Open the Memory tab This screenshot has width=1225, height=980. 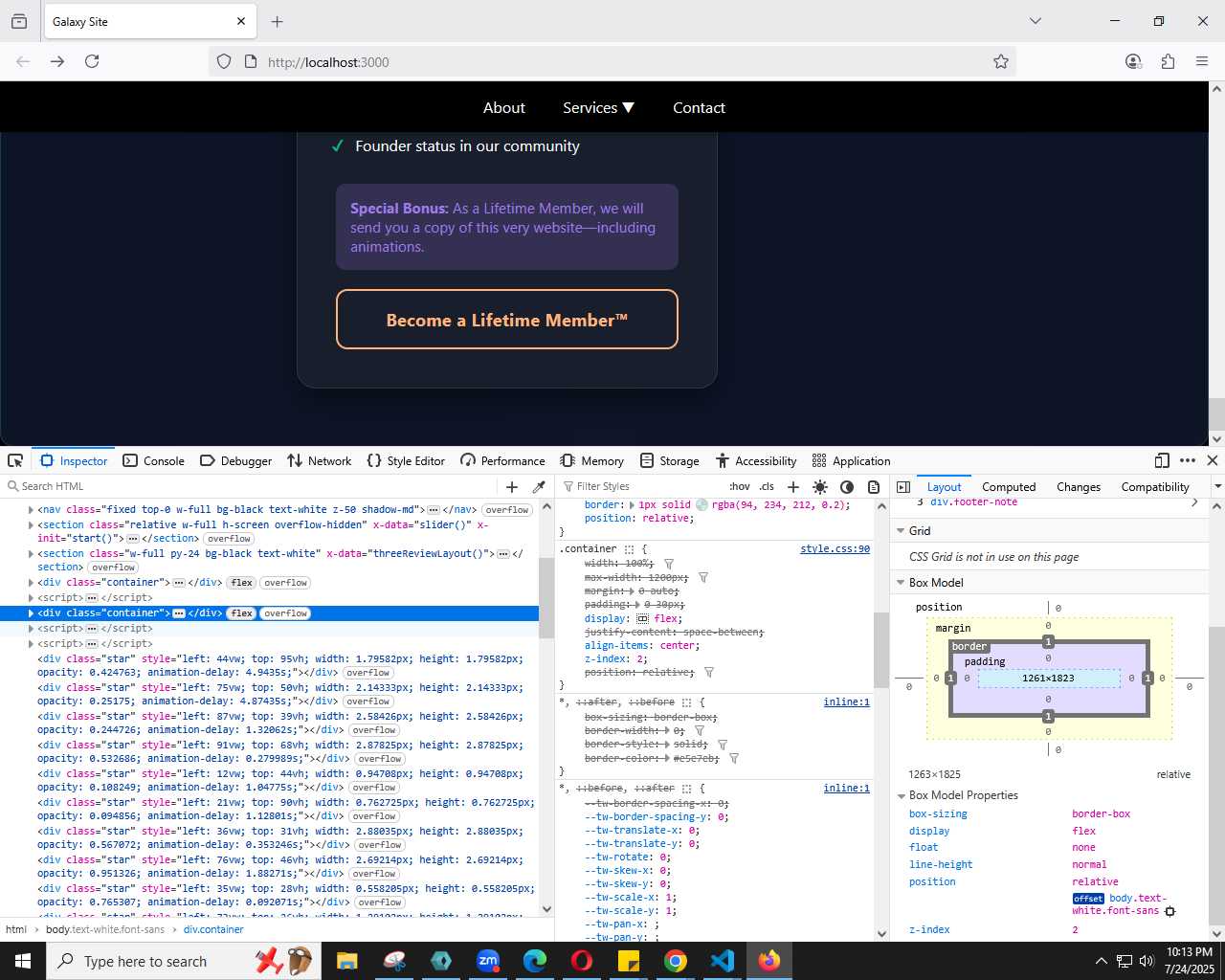(591, 460)
